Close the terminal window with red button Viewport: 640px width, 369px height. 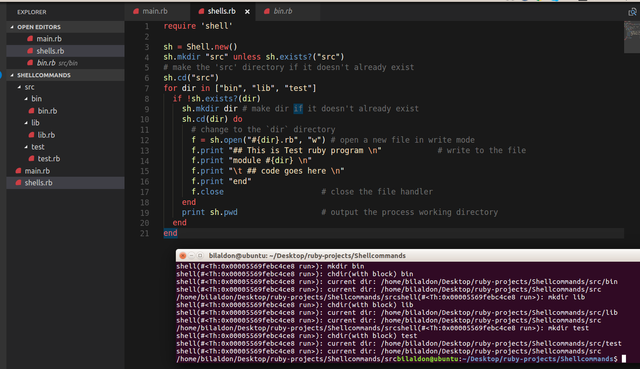[183, 256]
